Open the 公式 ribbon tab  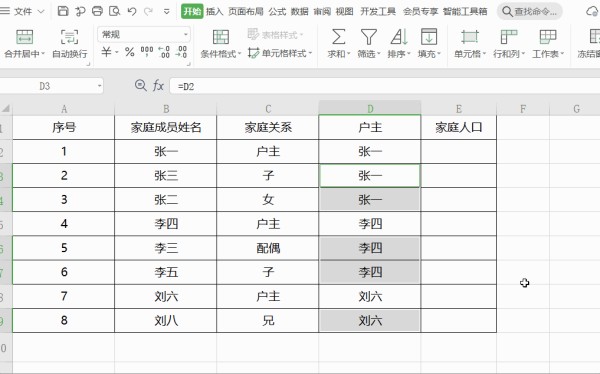[x=277, y=11]
